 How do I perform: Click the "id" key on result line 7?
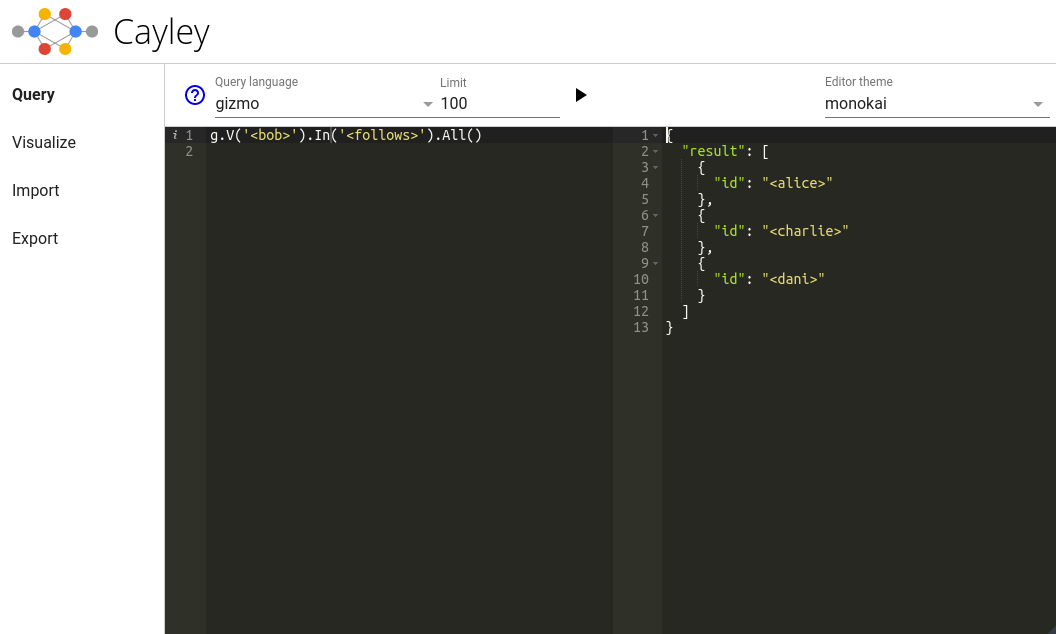[729, 231]
